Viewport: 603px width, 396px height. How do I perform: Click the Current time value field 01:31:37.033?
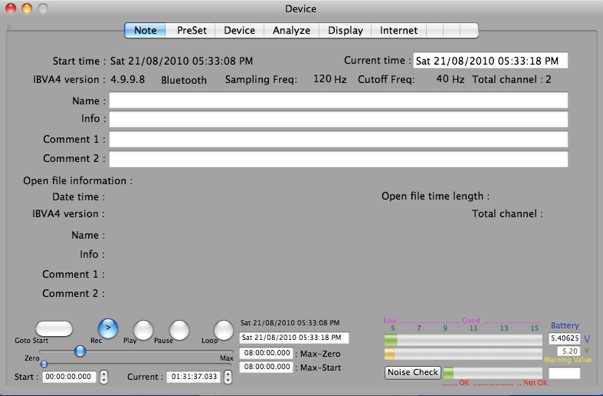click(193, 376)
